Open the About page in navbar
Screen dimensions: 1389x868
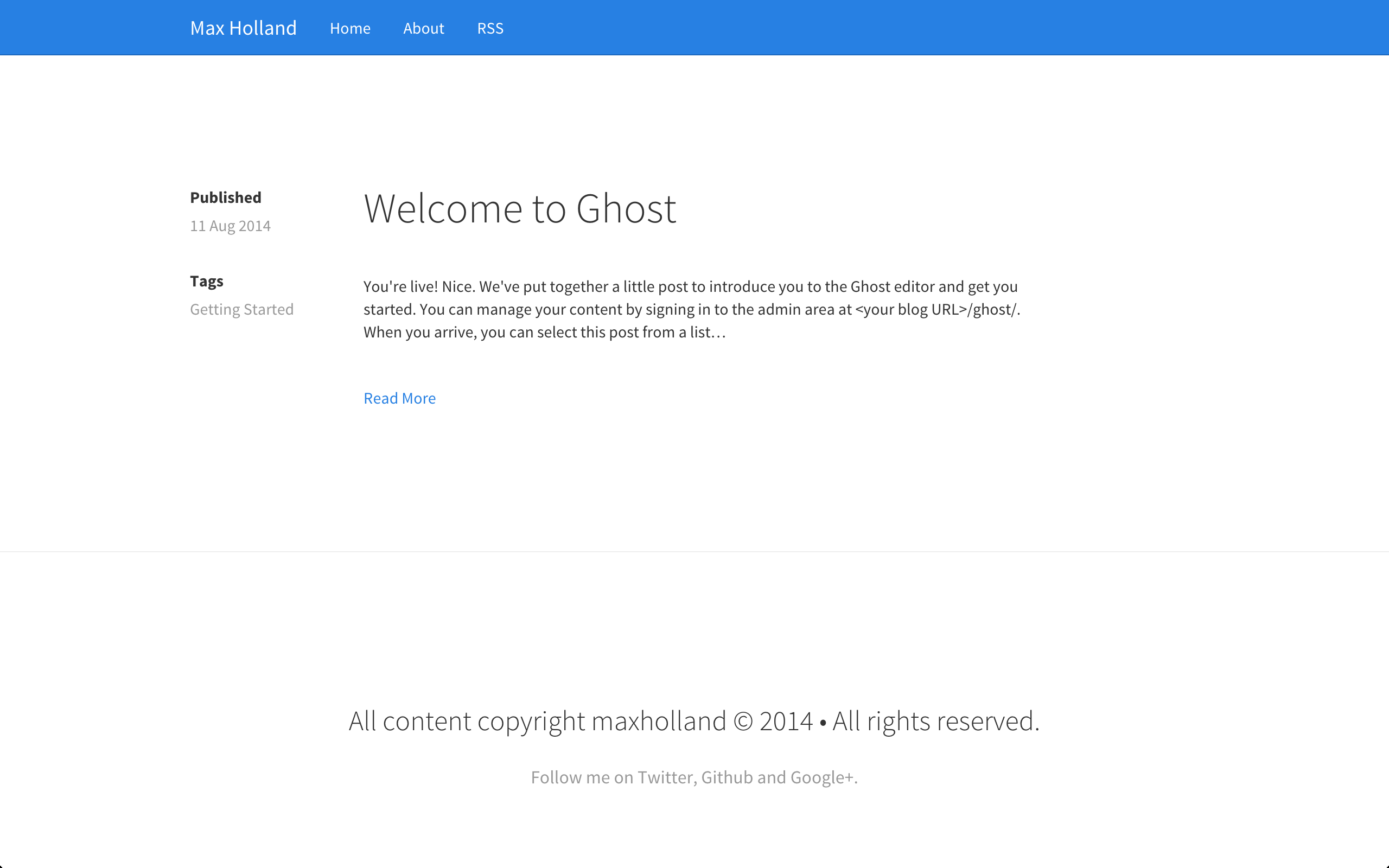click(424, 28)
